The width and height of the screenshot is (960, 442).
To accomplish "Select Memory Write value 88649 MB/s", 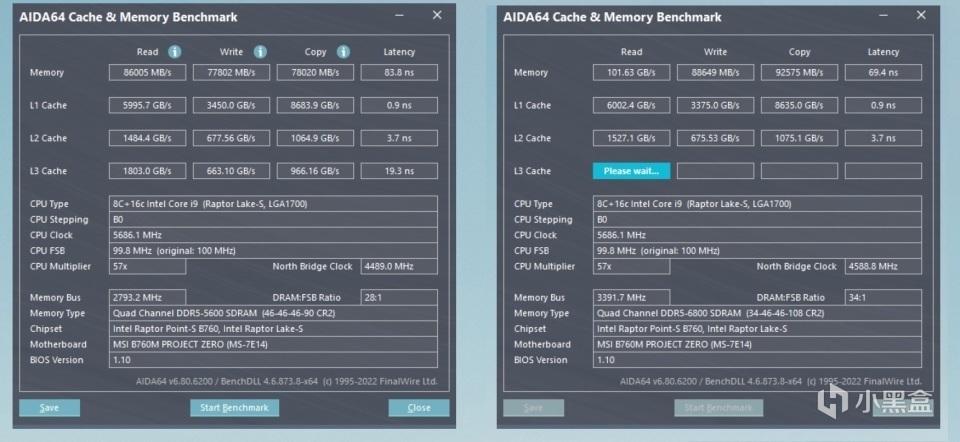I will pos(715,72).
